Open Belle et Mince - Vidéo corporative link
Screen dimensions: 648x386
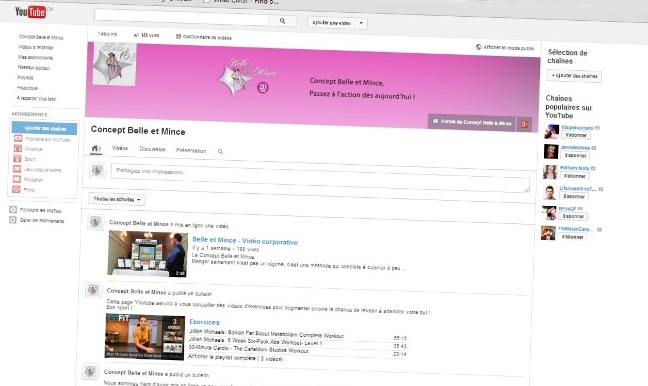pos(245,241)
